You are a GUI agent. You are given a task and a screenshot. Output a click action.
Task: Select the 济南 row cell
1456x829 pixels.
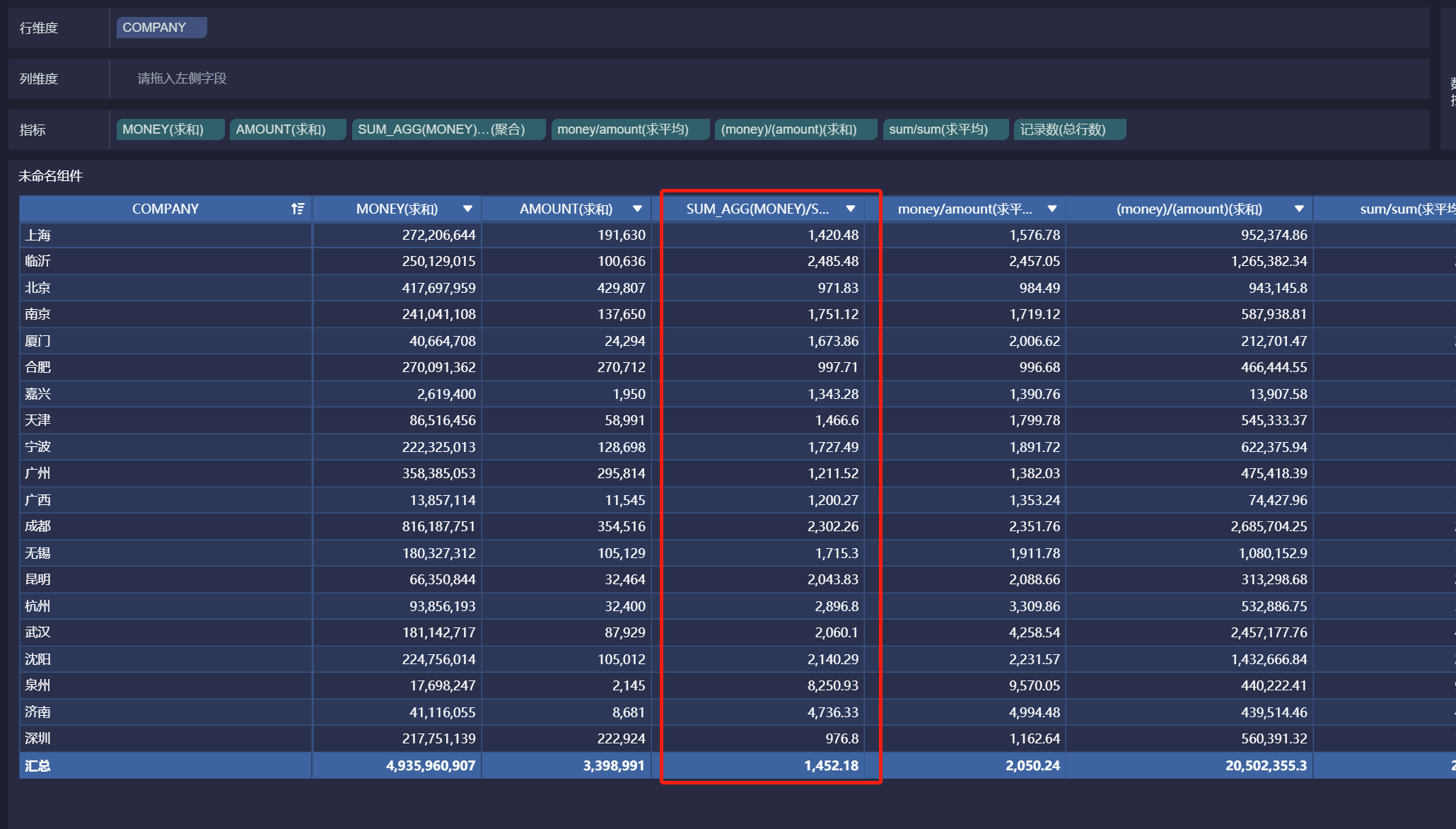pos(165,712)
